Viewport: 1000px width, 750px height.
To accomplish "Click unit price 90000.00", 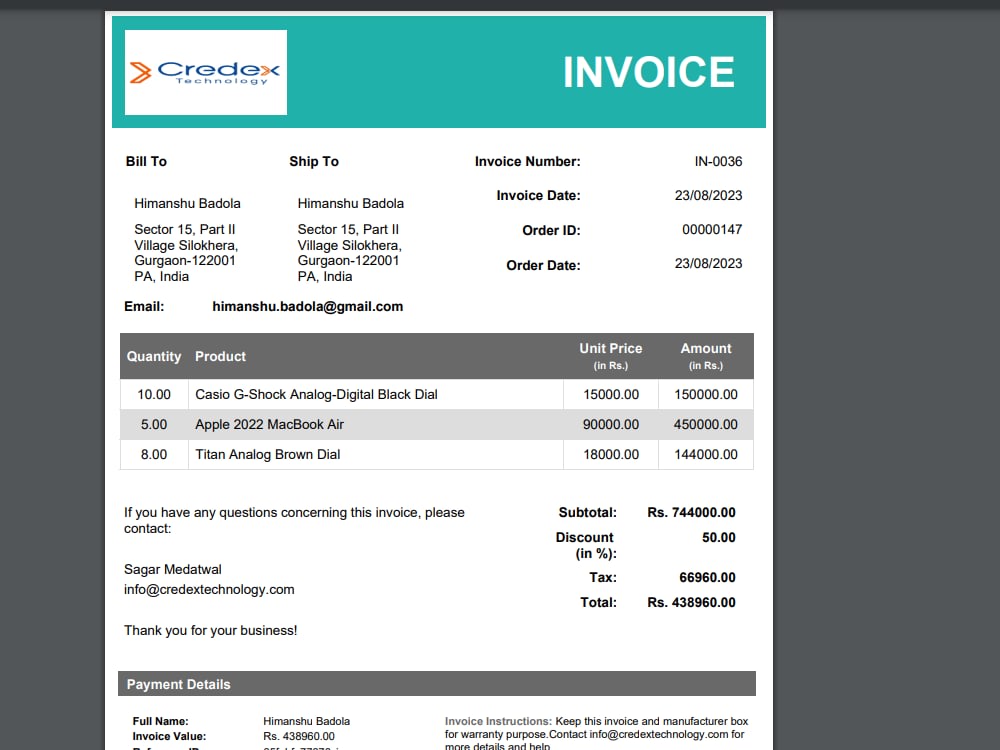I will click(611, 425).
